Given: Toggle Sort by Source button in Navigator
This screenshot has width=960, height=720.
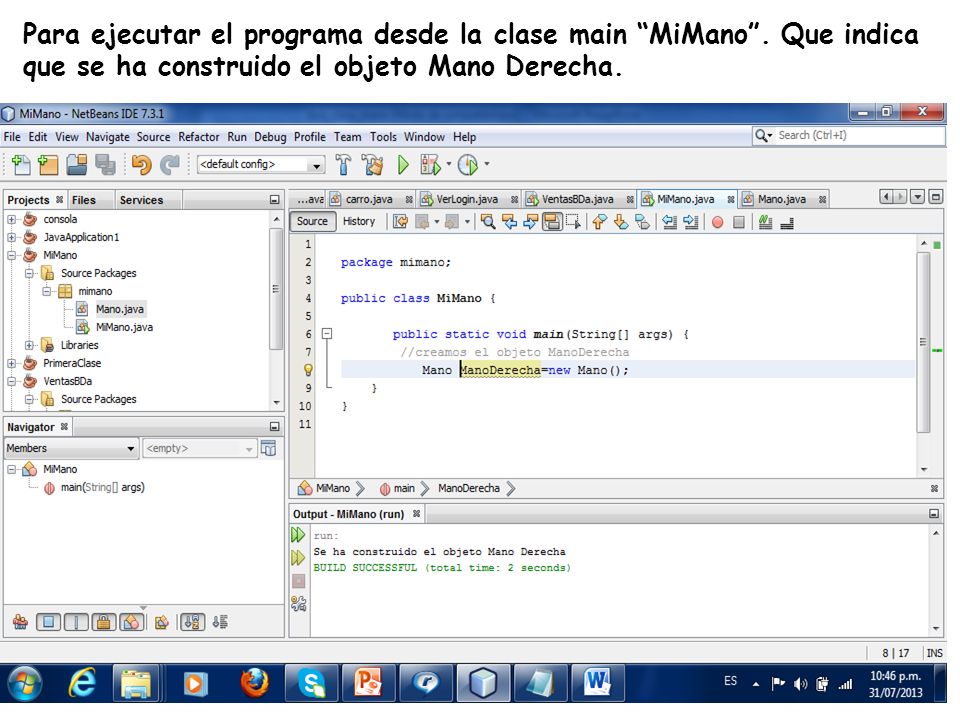Looking at the screenshot, I should [220, 623].
